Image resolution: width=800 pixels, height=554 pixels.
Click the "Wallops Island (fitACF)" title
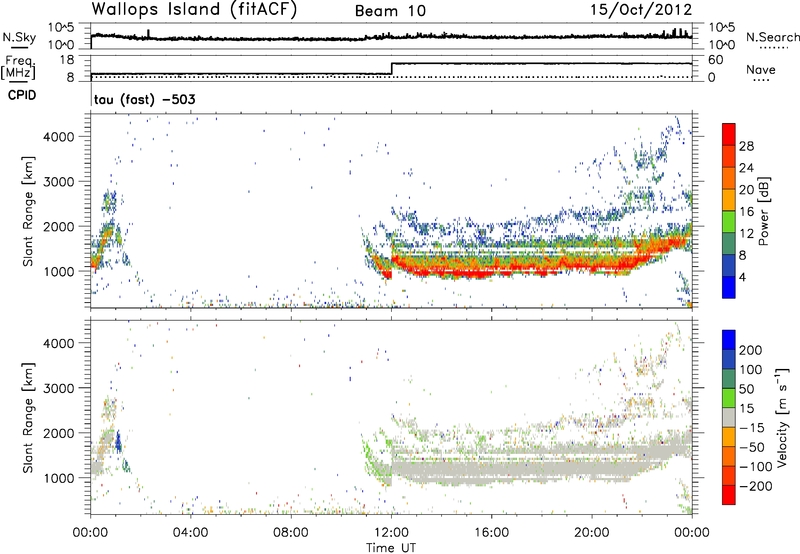[x=194, y=10]
